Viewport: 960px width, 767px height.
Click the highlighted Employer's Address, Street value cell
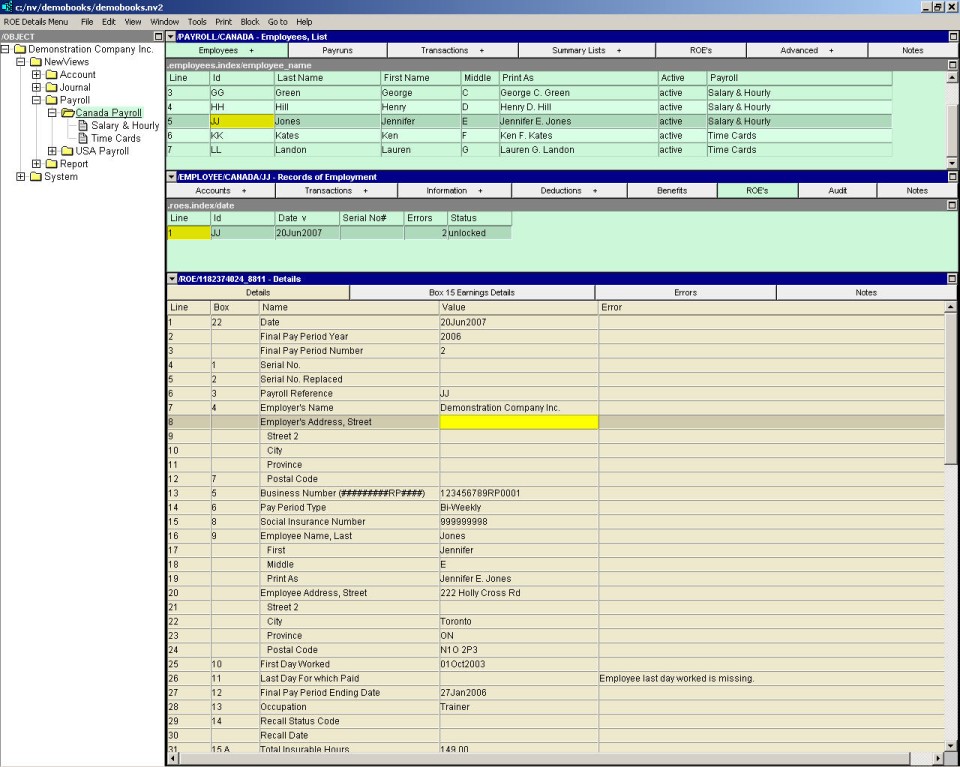click(518, 422)
